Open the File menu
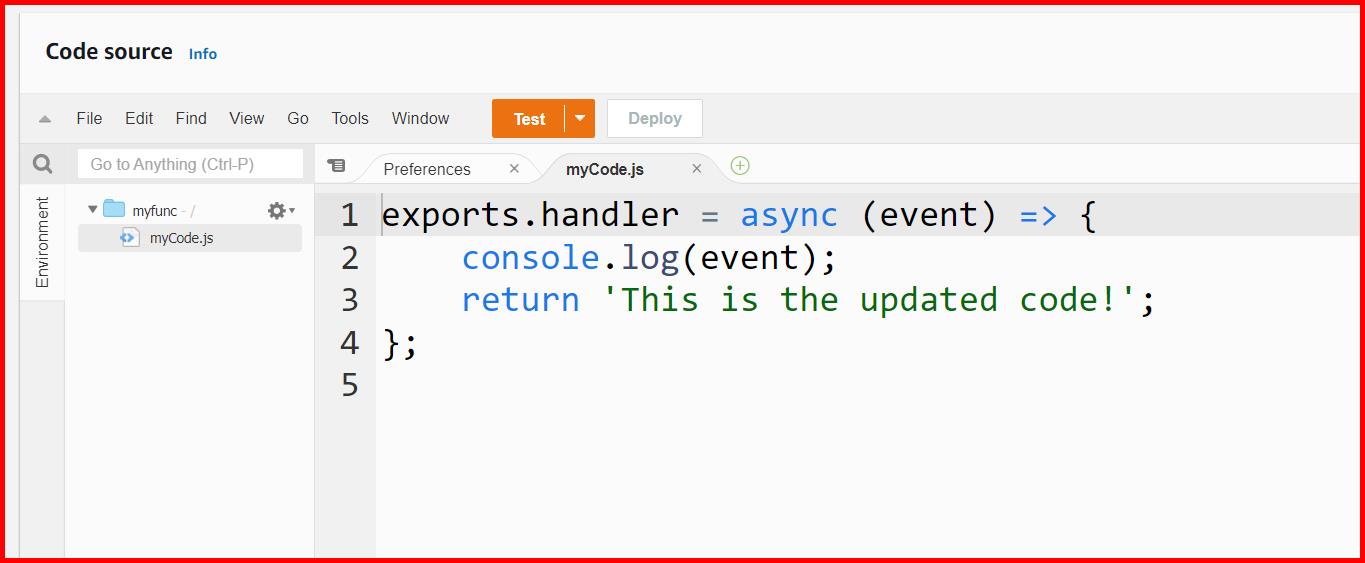The width and height of the screenshot is (1365, 563). [89, 118]
